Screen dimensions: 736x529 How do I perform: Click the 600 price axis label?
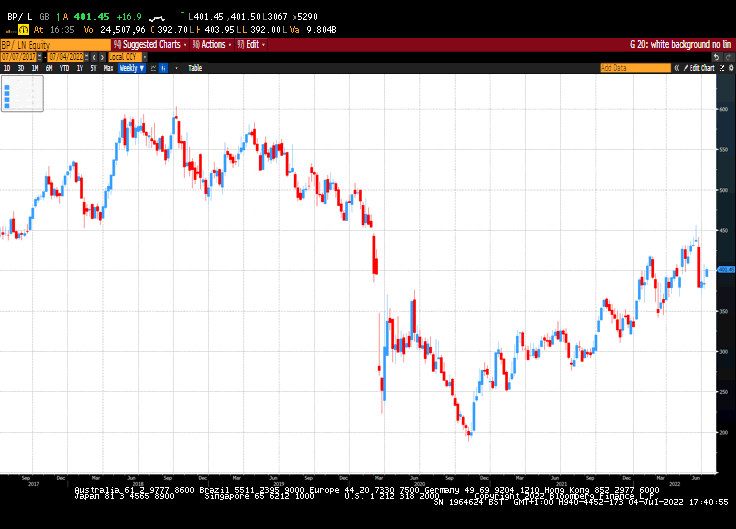(724, 109)
